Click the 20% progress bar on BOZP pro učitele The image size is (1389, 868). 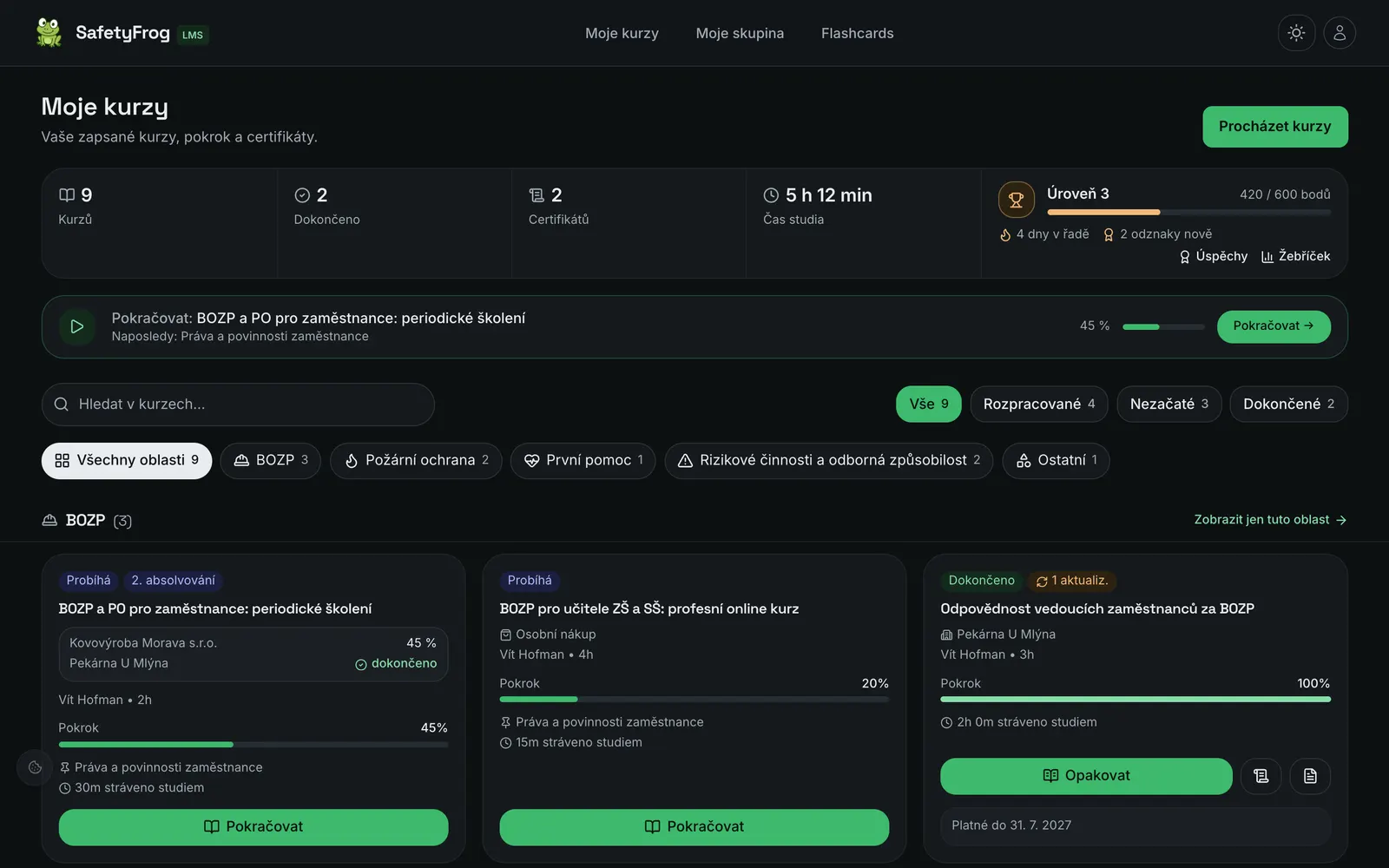point(694,700)
